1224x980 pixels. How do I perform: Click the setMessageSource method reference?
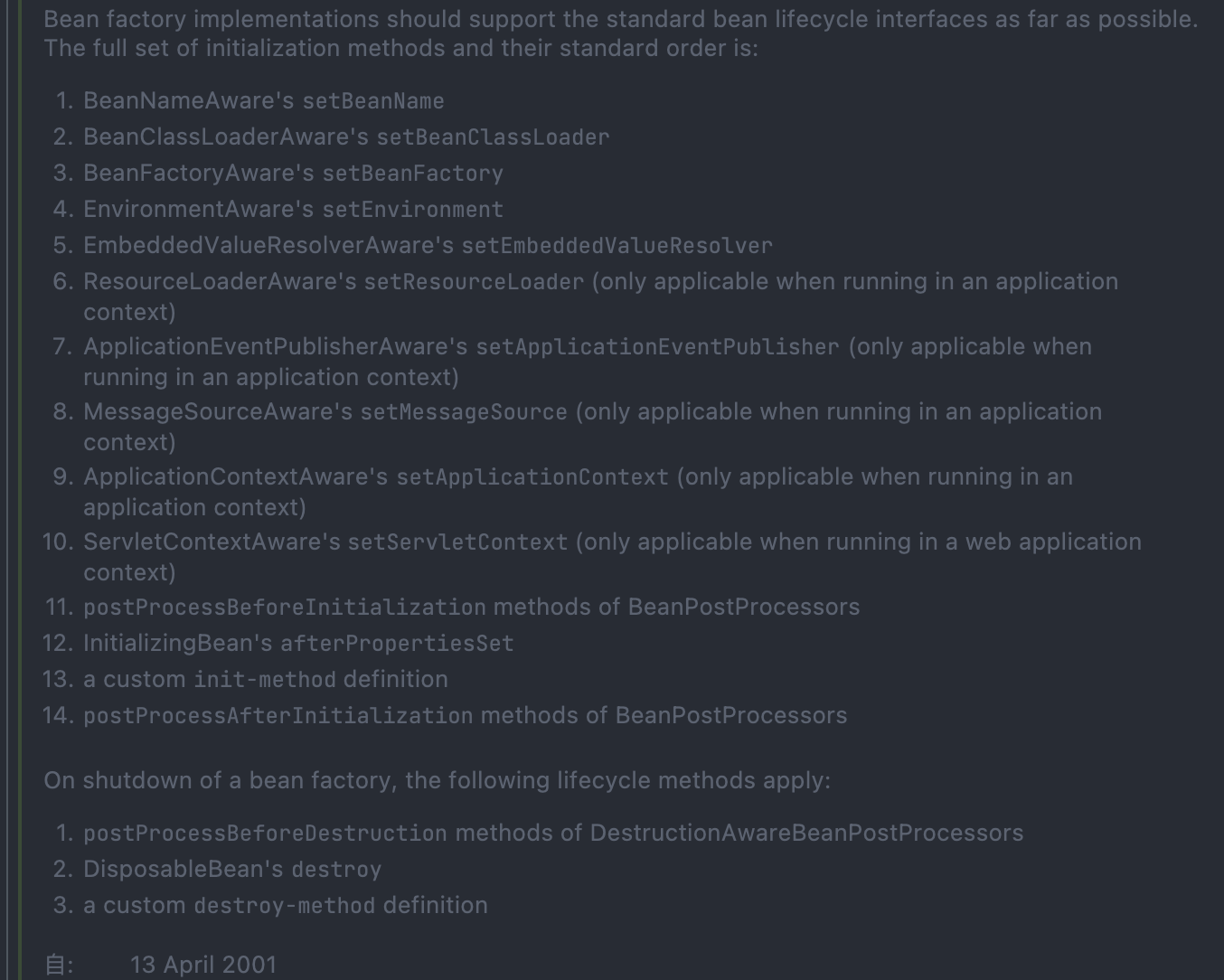pos(464,412)
